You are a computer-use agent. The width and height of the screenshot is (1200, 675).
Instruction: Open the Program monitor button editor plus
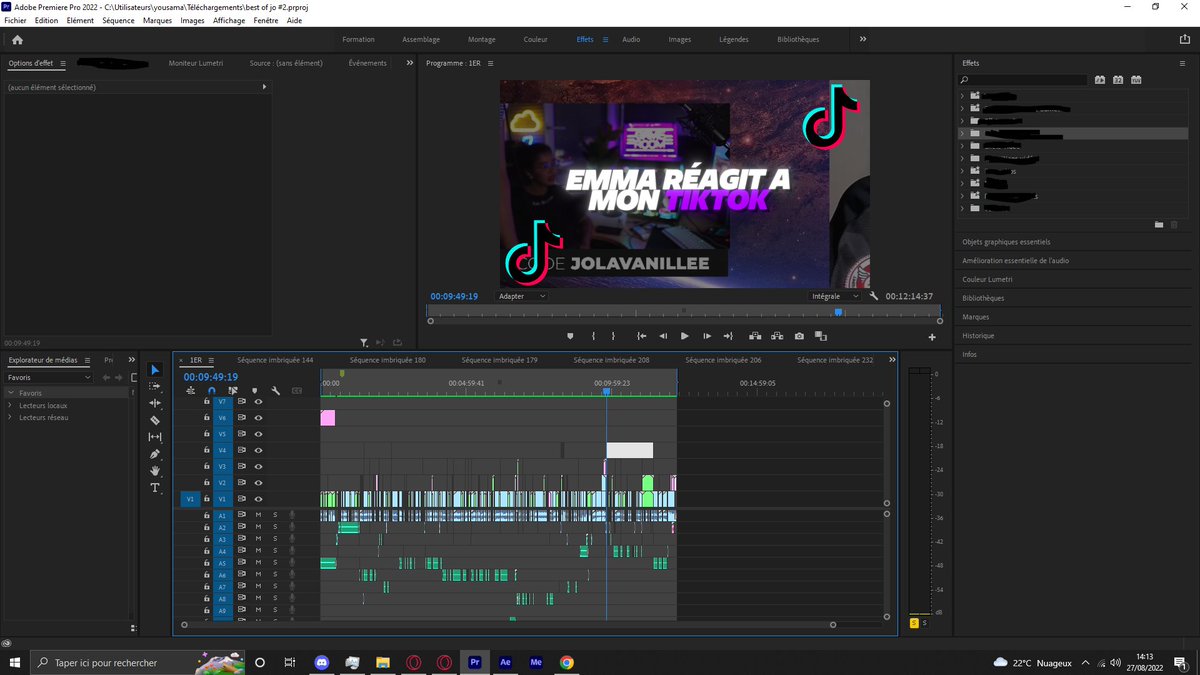point(932,337)
